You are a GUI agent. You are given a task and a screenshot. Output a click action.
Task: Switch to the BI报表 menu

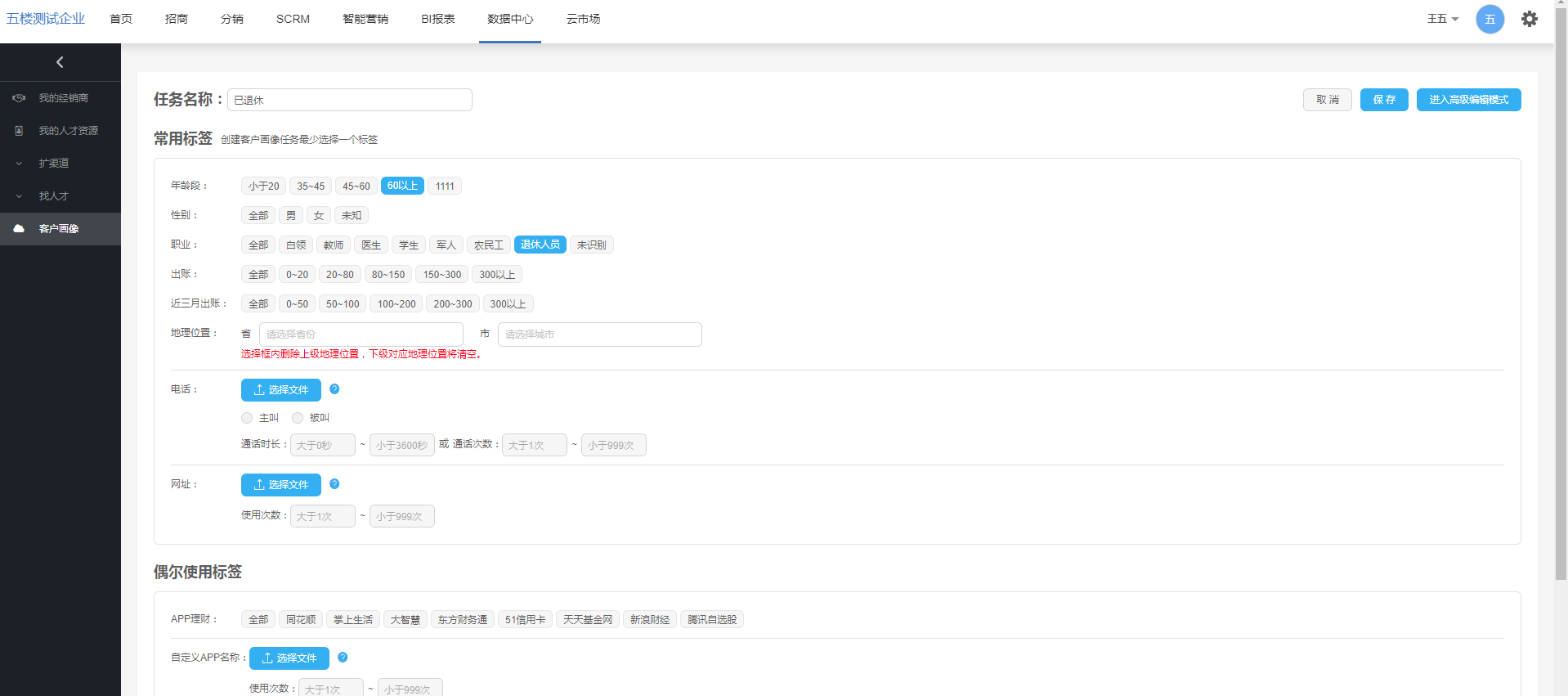(x=438, y=19)
